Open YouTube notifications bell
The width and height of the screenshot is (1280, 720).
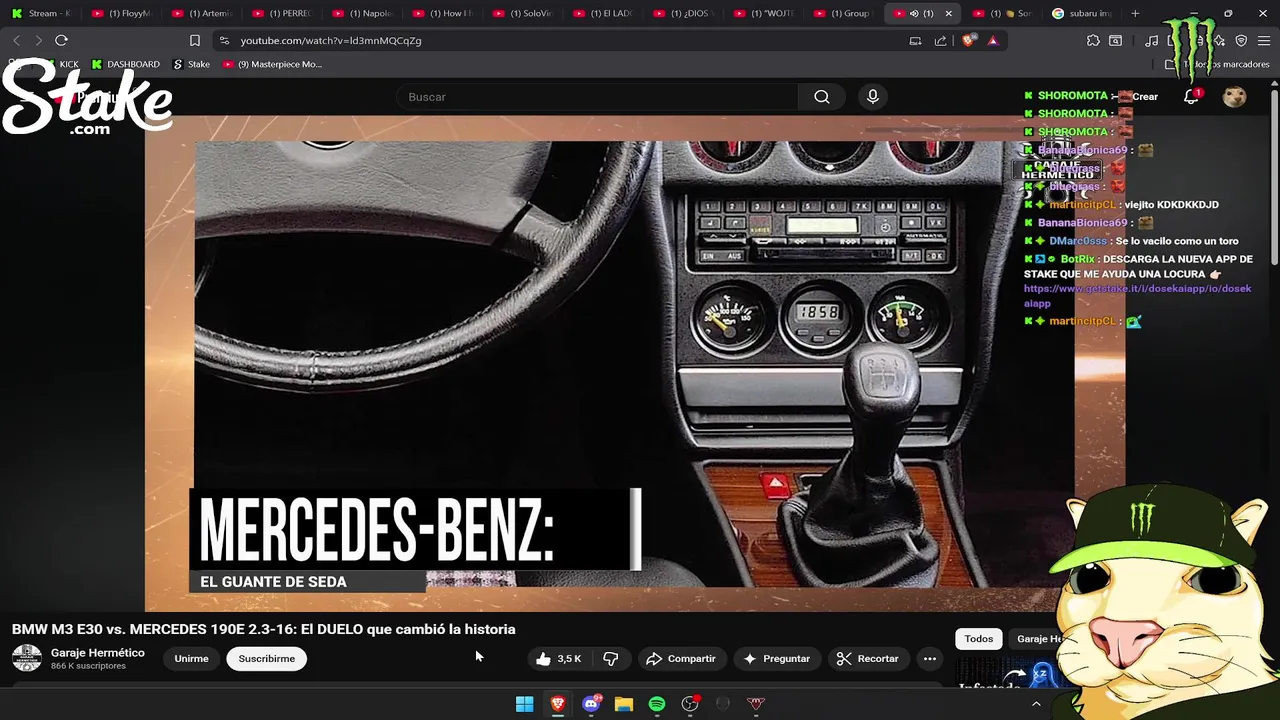click(x=1191, y=97)
